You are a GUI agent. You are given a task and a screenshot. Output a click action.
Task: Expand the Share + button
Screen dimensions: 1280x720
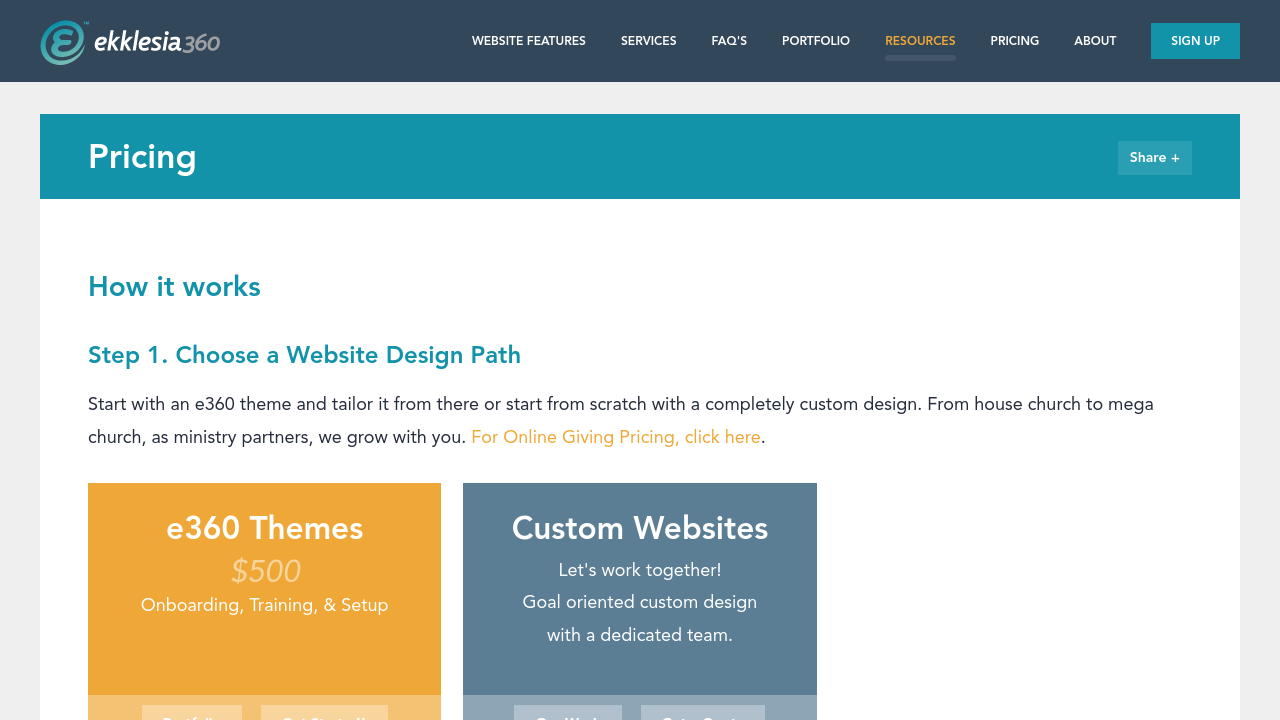1154,158
